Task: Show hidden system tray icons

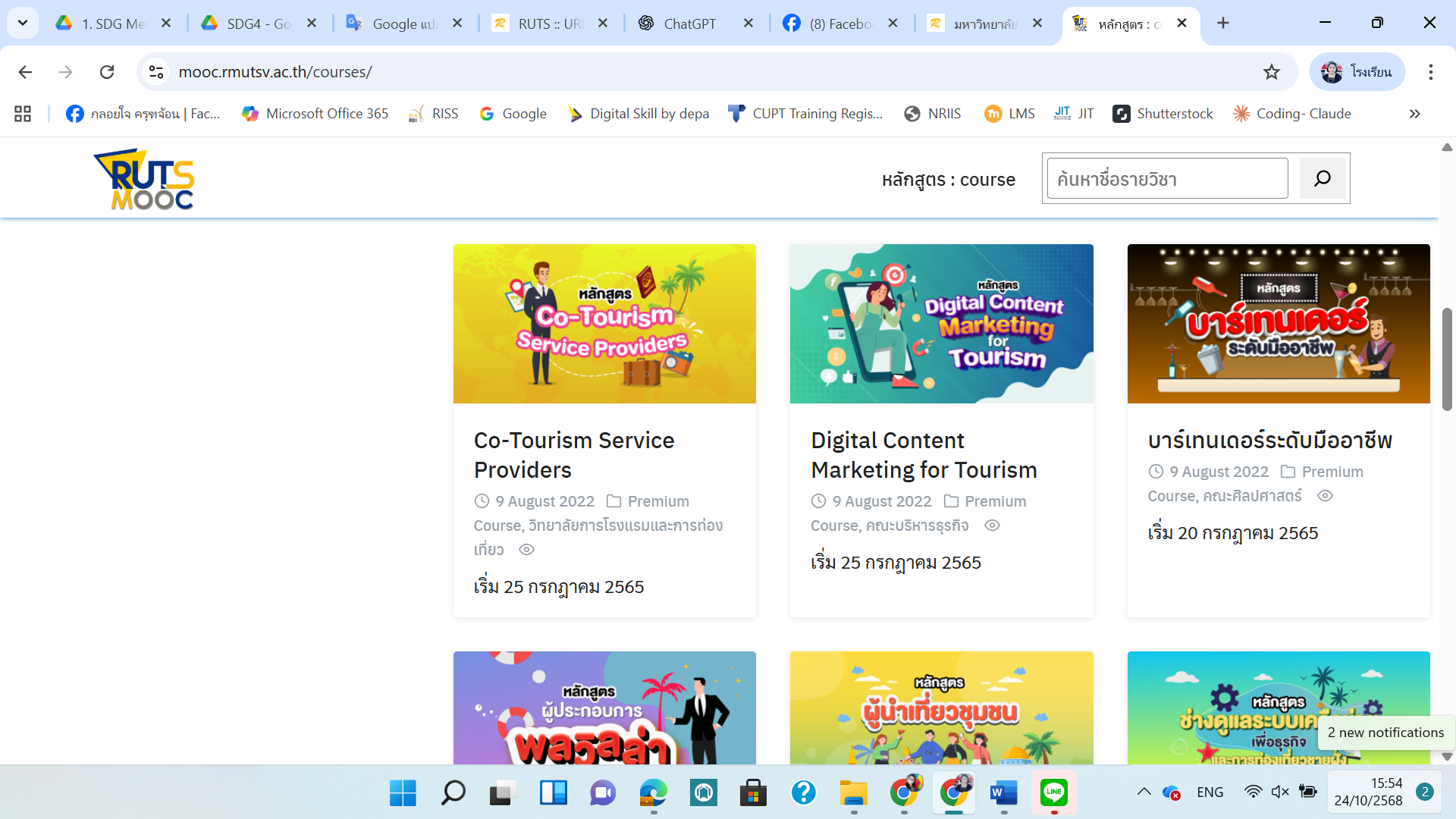Action: coord(1144,792)
